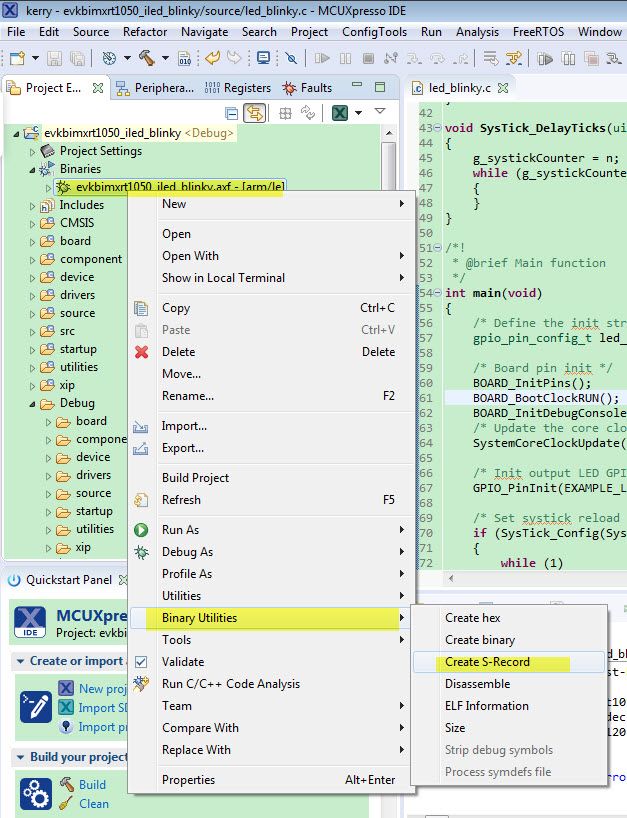Screen dimensions: 627x818
Task: Click the Build hammer icon
Action: tap(147, 58)
